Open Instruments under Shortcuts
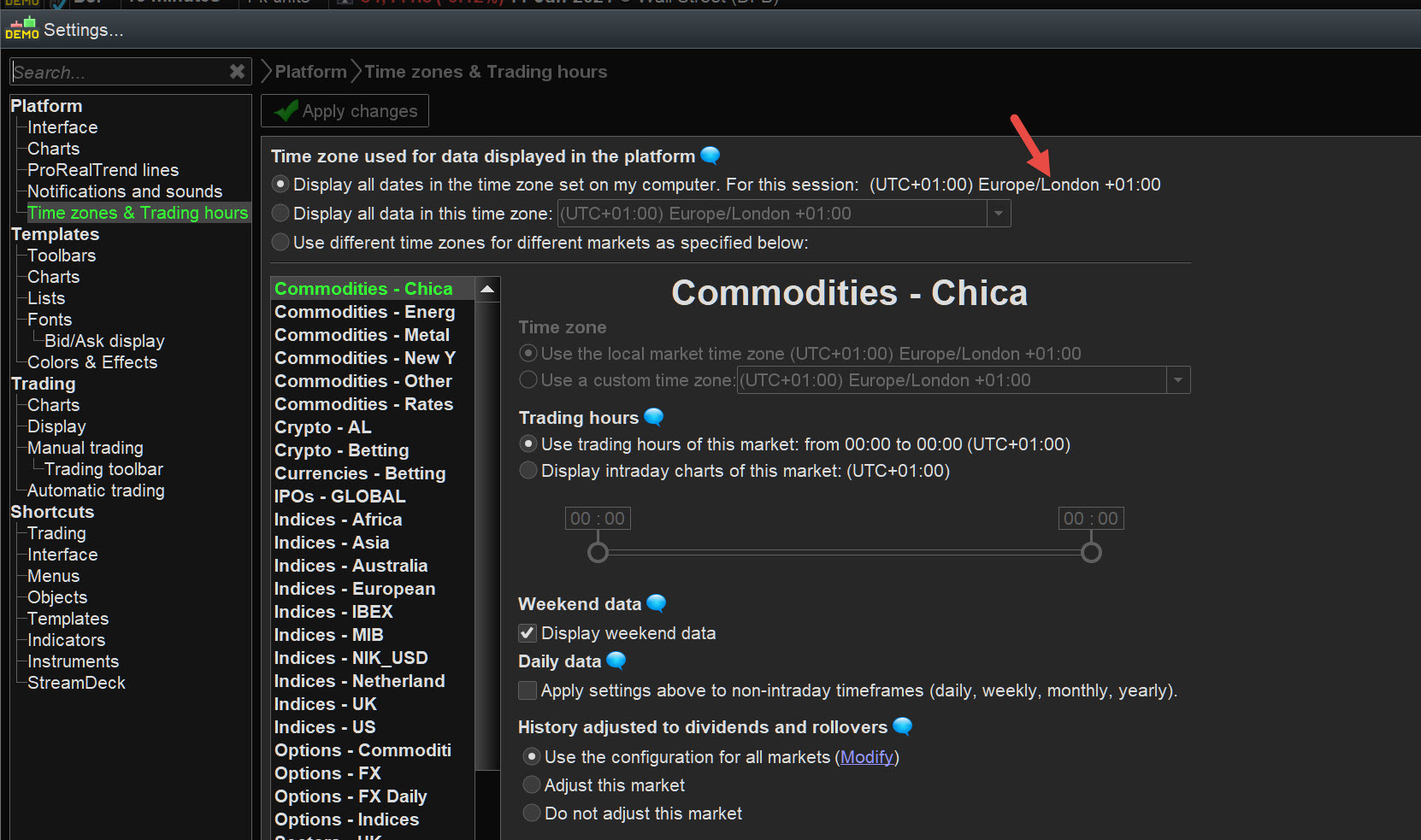Image resolution: width=1421 pixels, height=840 pixels. tap(73, 661)
